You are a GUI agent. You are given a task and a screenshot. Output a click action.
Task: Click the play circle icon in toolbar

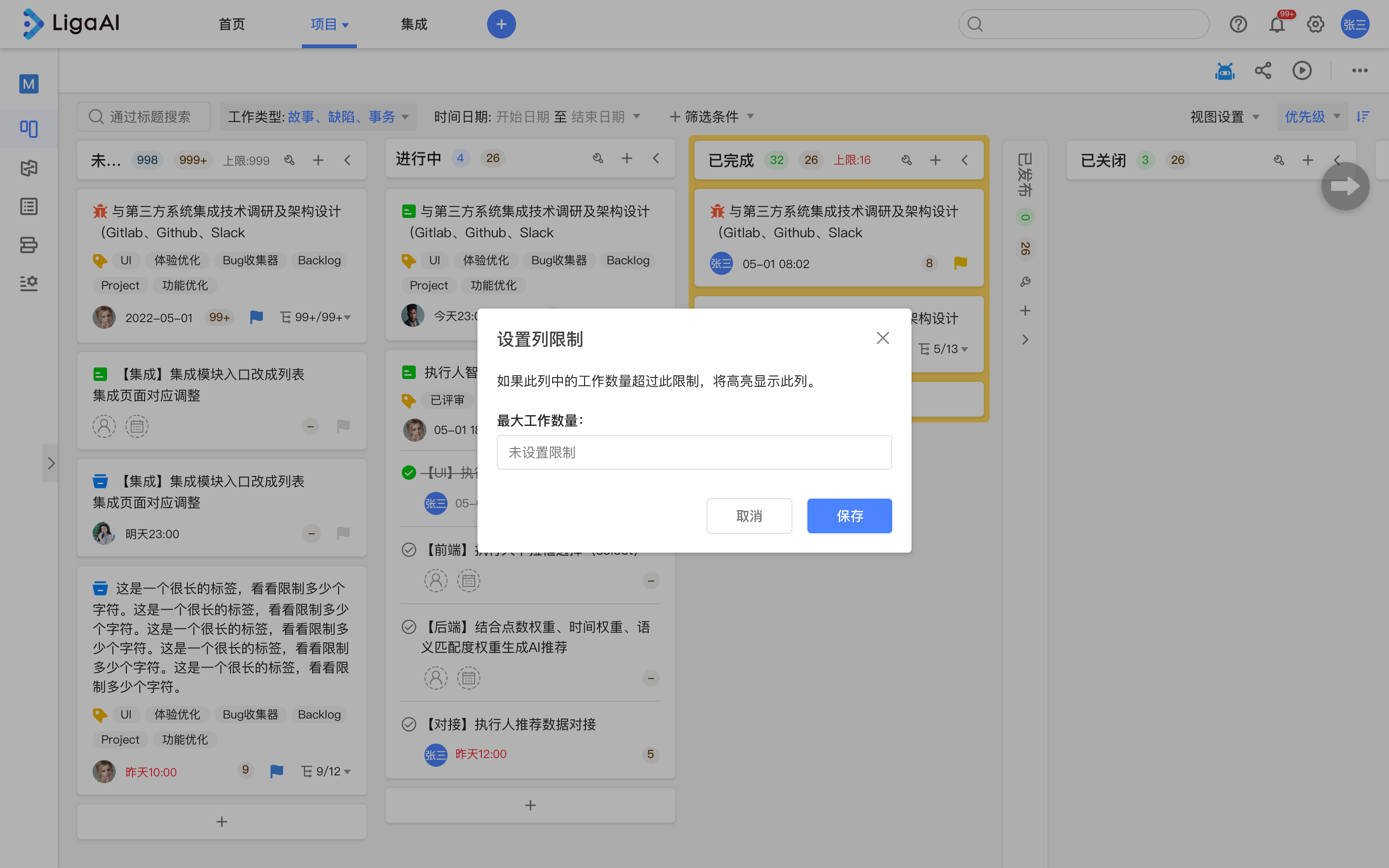pos(1301,70)
